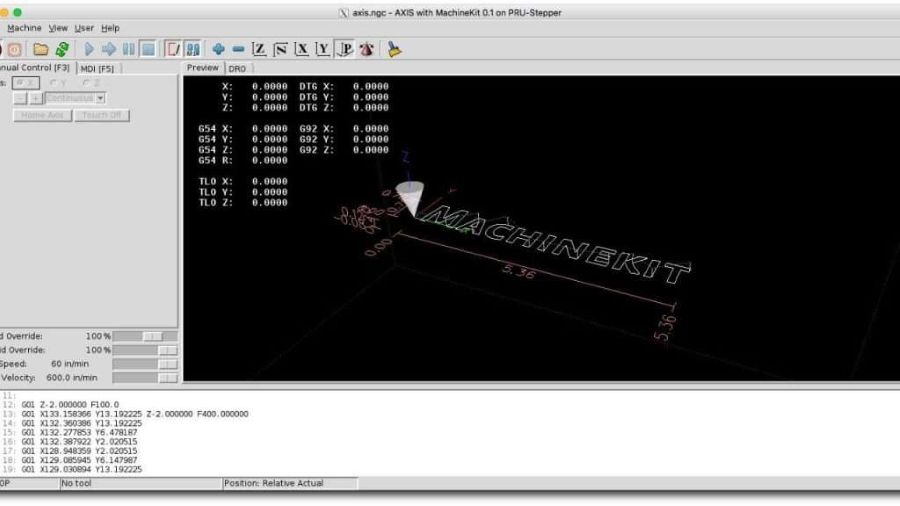Image resolution: width=900 pixels, height=506 pixels.
Task: Toggle skip lines with block delete icon
Action: (173, 50)
